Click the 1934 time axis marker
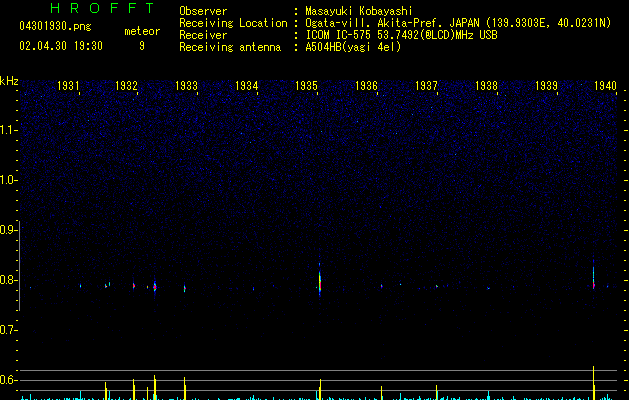This screenshot has width=629, height=400. 246,85
